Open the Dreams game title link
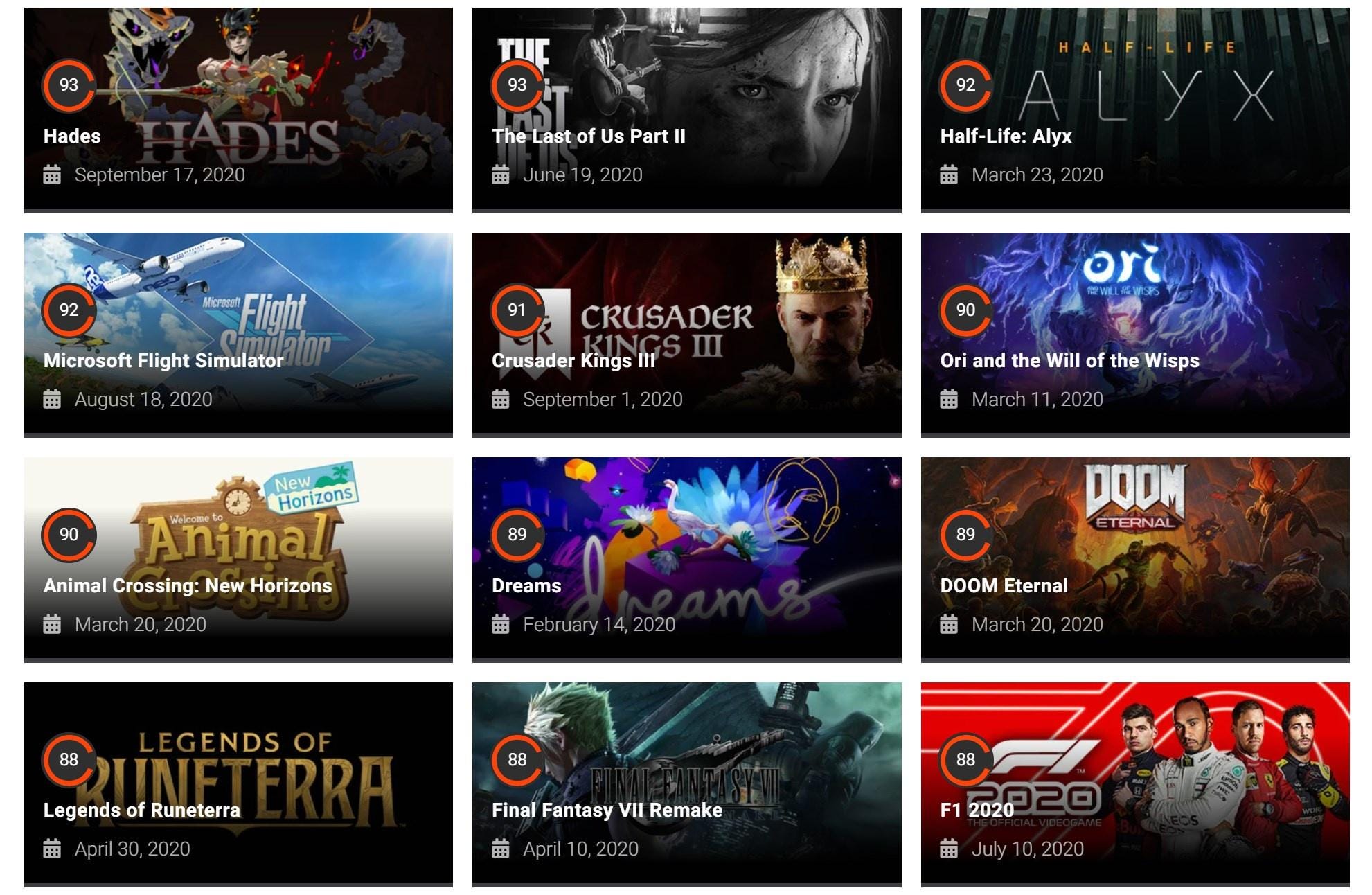This screenshot has height=895, width=1372. [526, 585]
